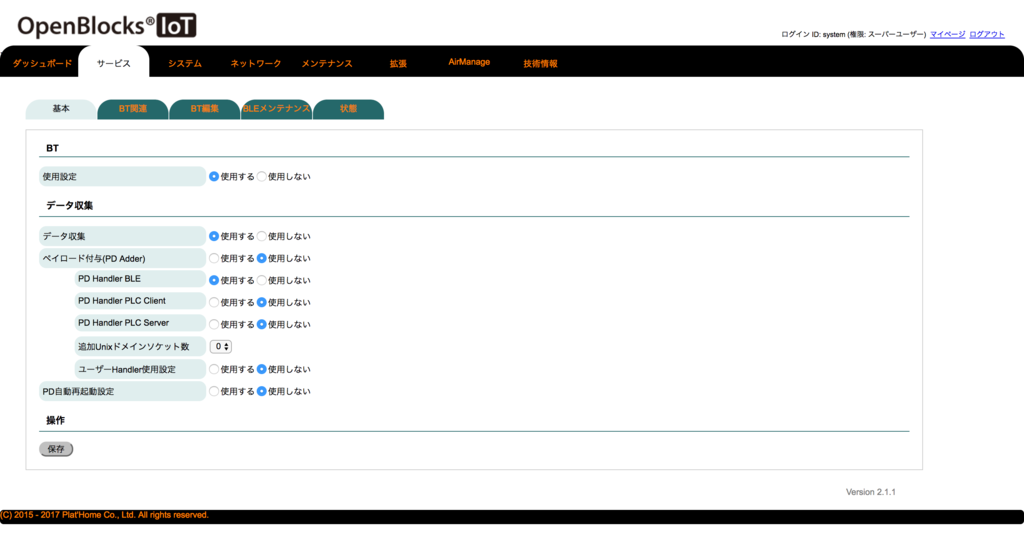Select the サービス main tab
Image resolution: width=1024 pixels, height=554 pixels.
(114, 63)
